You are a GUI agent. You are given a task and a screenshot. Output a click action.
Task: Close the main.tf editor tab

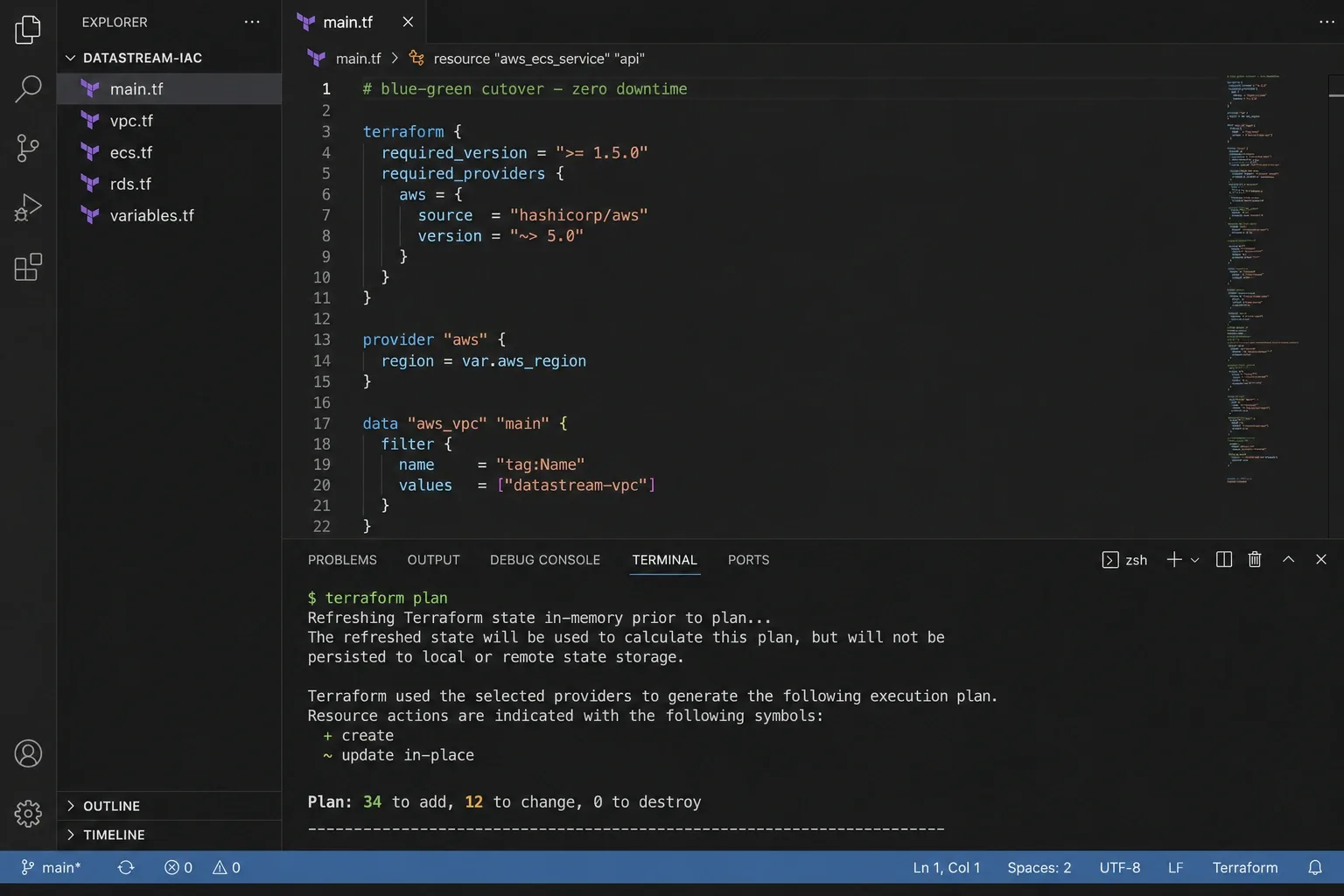pos(408,22)
